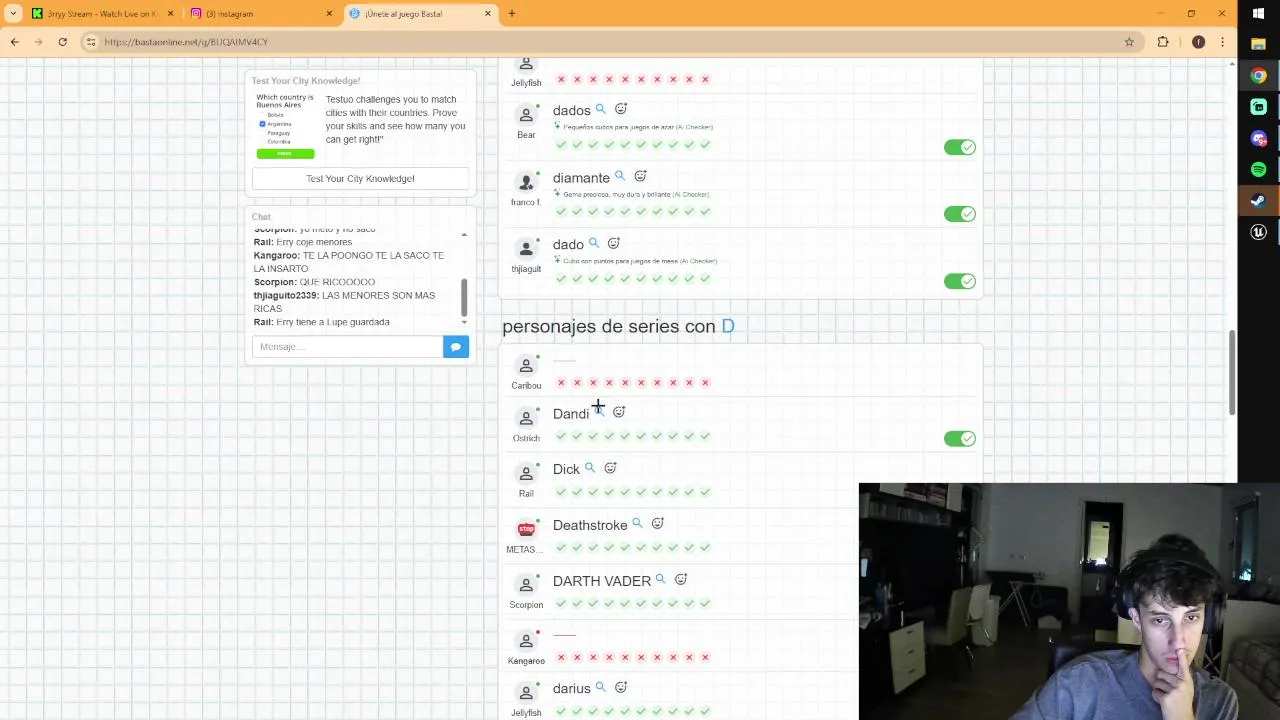Screen dimensions: 1280x720
Task: Click 'Pequeños cubos para juegos de azar' description
Action: coord(619,127)
